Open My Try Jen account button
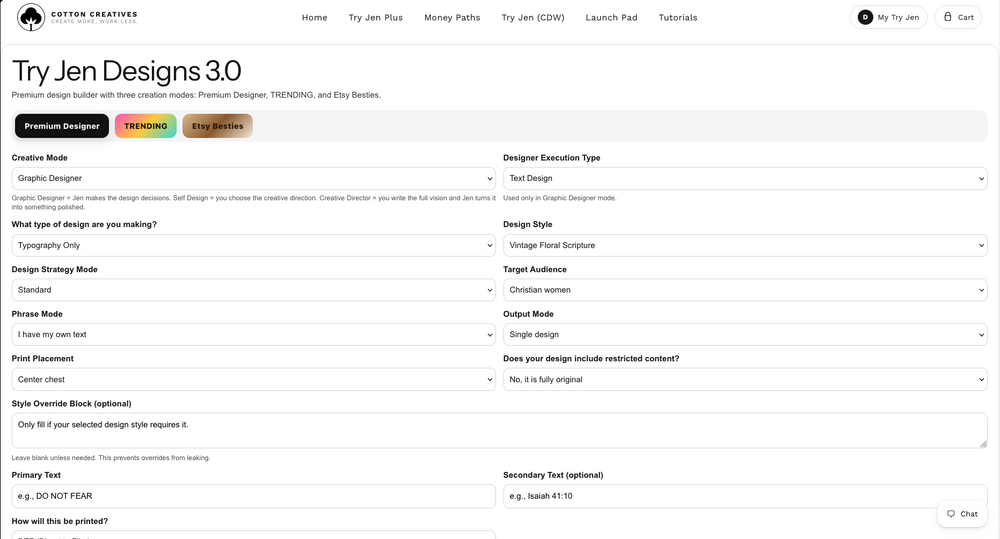This screenshot has width=1000, height=539. click(888, 17)
